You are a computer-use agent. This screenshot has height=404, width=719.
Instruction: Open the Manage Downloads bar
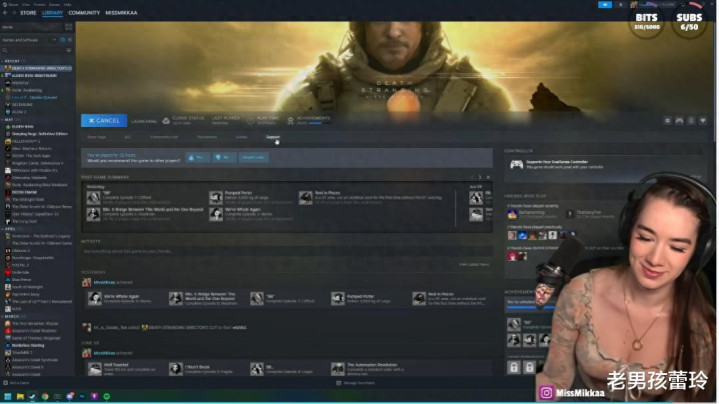click(356, 383)
